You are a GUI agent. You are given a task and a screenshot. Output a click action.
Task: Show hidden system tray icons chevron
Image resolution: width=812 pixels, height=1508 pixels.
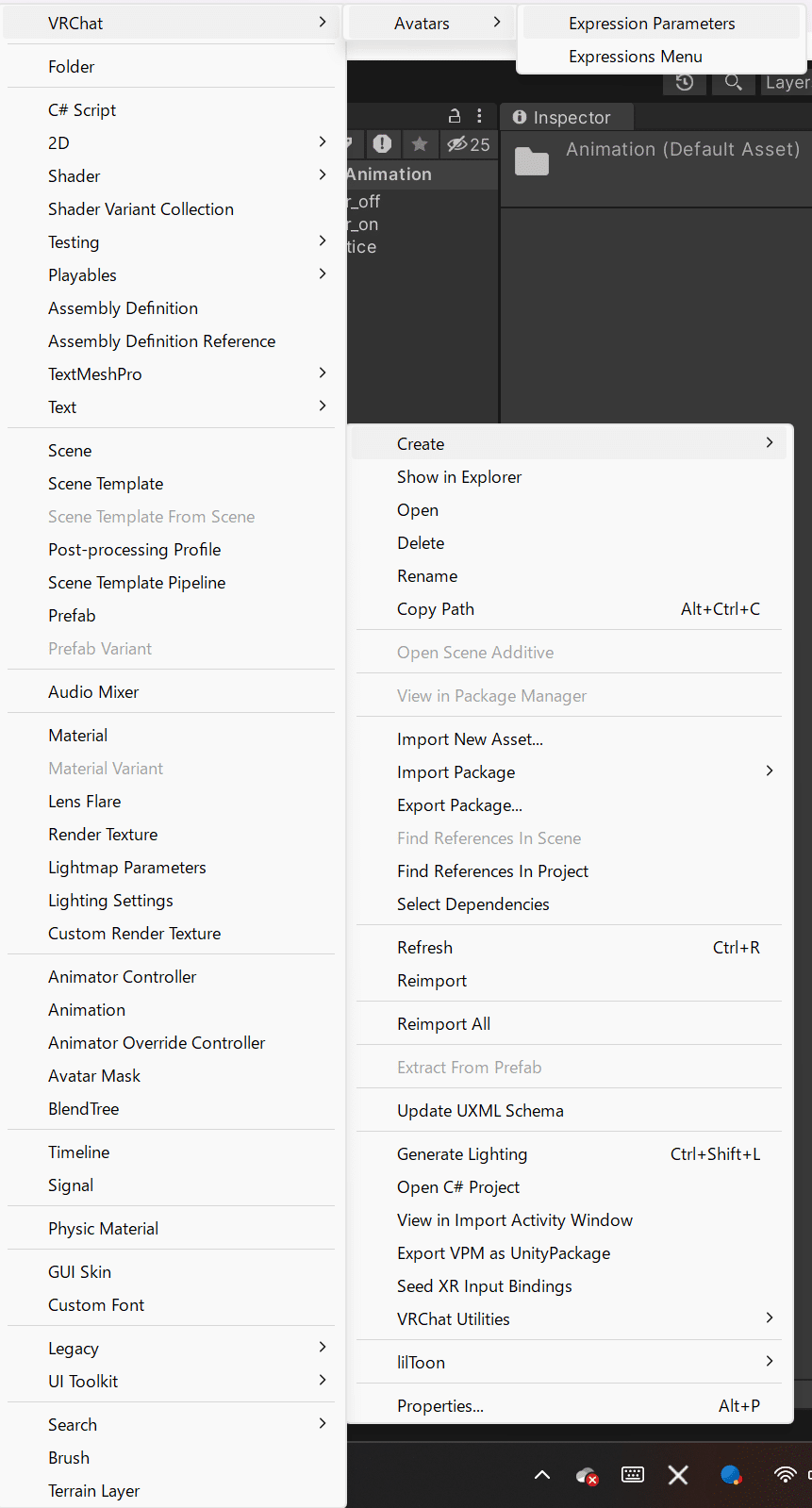pyautogui.click(x=542, y=1475)
